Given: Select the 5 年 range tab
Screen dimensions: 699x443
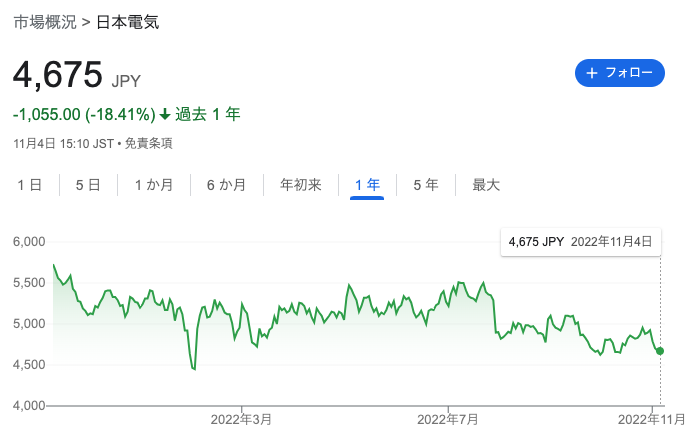Looking at the screenshot, I should [426, 185].
